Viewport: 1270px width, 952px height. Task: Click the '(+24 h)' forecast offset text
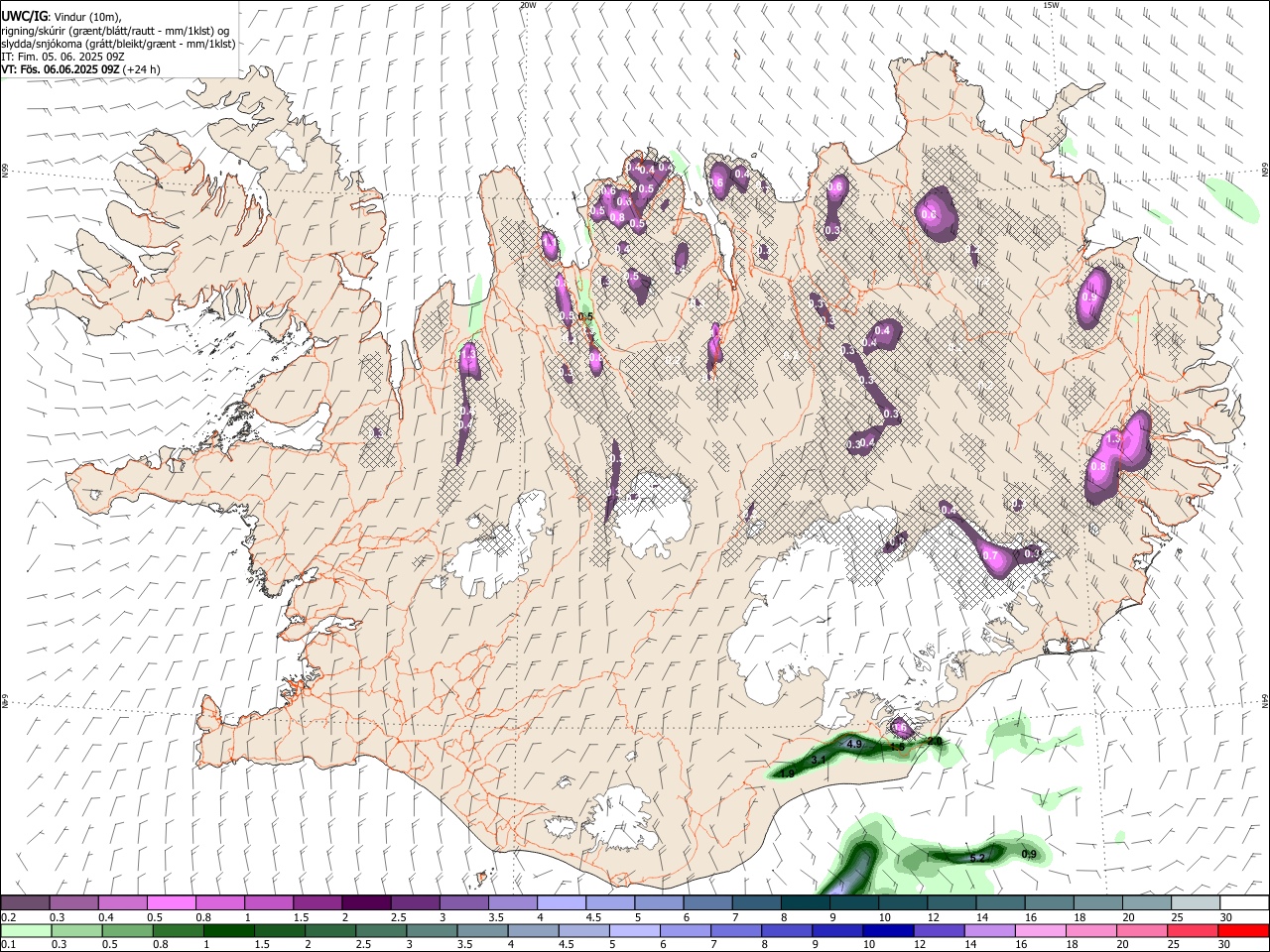pos(142,70)
